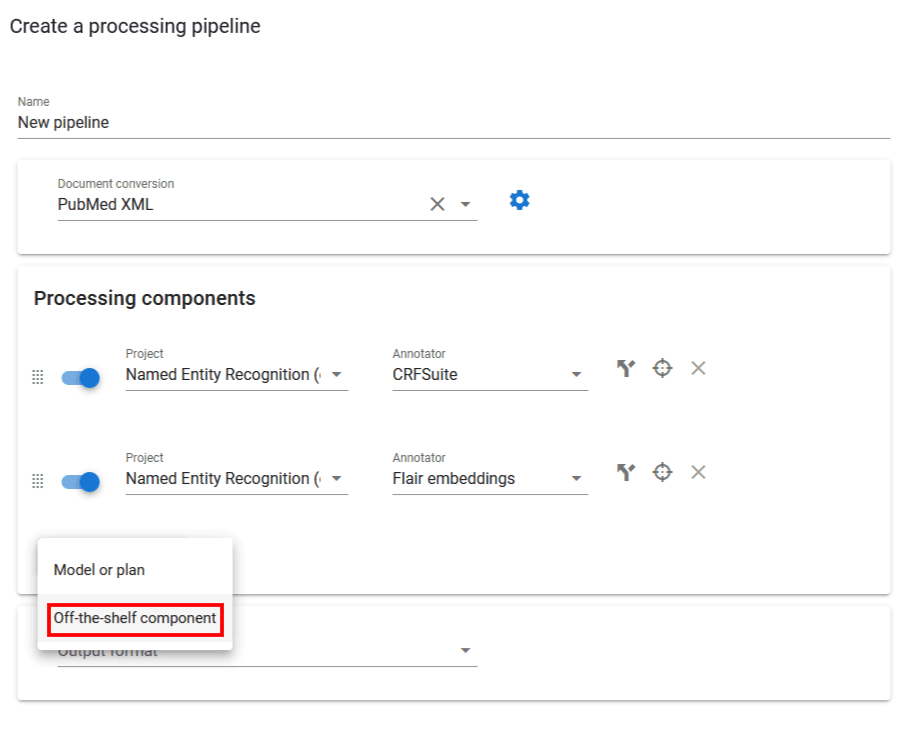Grab the drag handle of the Flair embeddings row
Viewport: 906px width, 735px height.
click(x=38, y=482)
